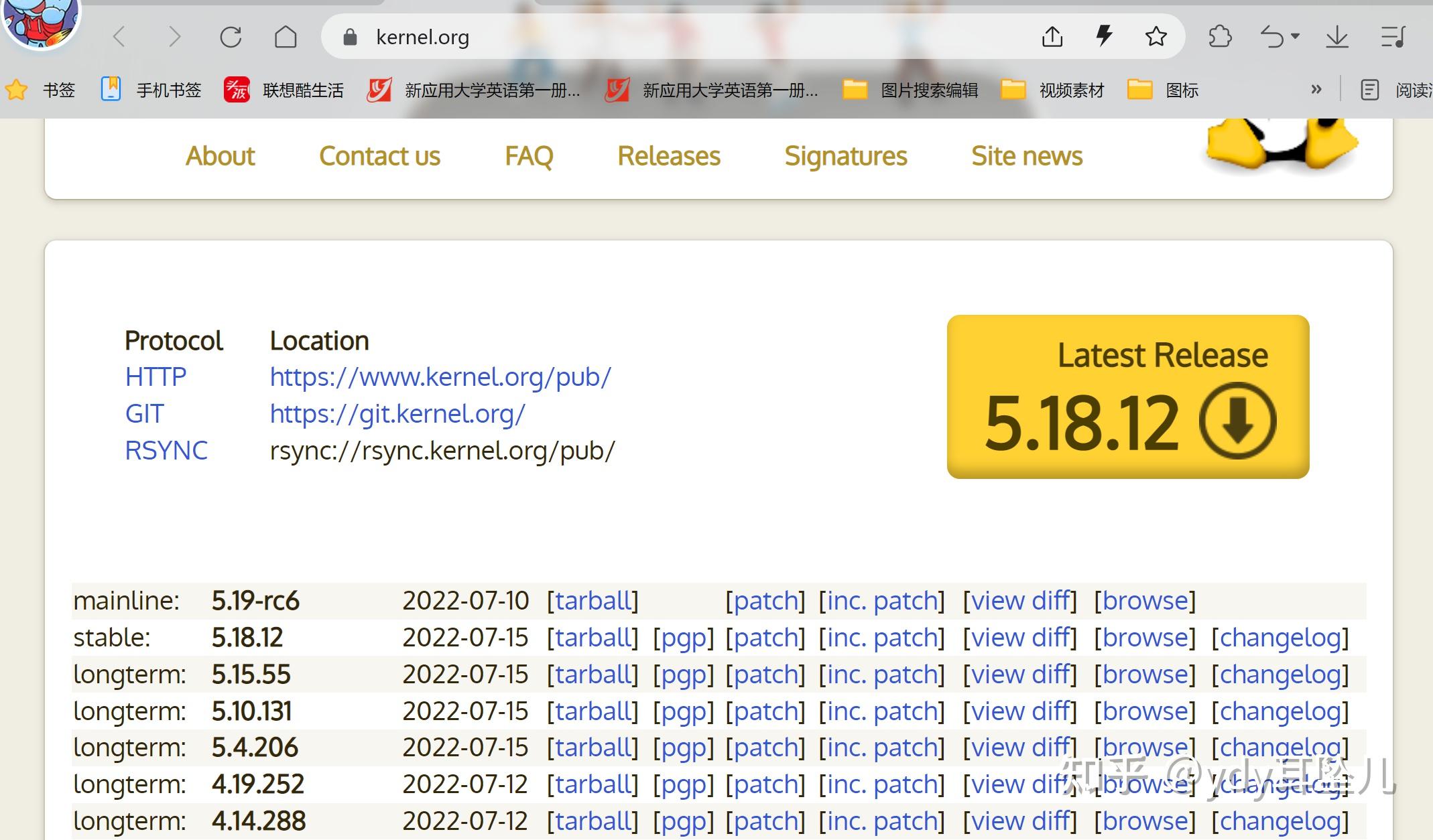Screen dimensions: 1433x840
Task: Open changelog for longterm 5.10.131
Action: tap(1280, 711)
